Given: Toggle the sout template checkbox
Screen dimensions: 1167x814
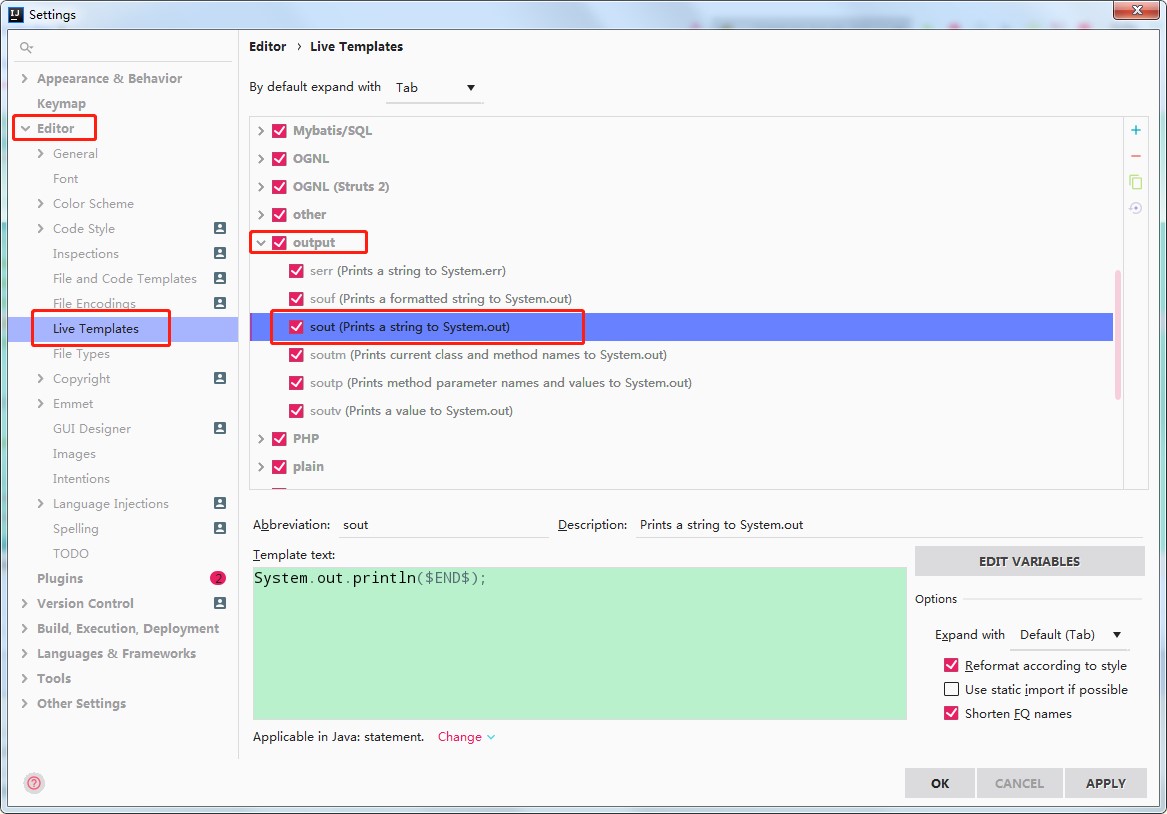Looking at the screenshot, I should (296, 327).
